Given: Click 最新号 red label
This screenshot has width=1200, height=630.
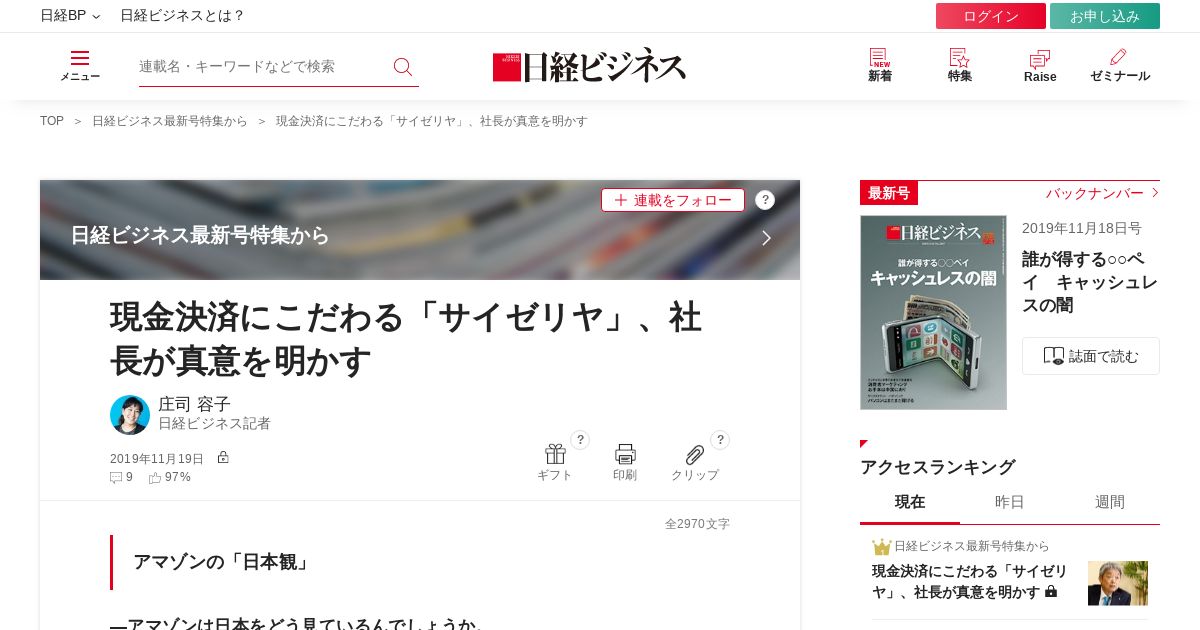Looking at the screenshot, I should point(889,193).
